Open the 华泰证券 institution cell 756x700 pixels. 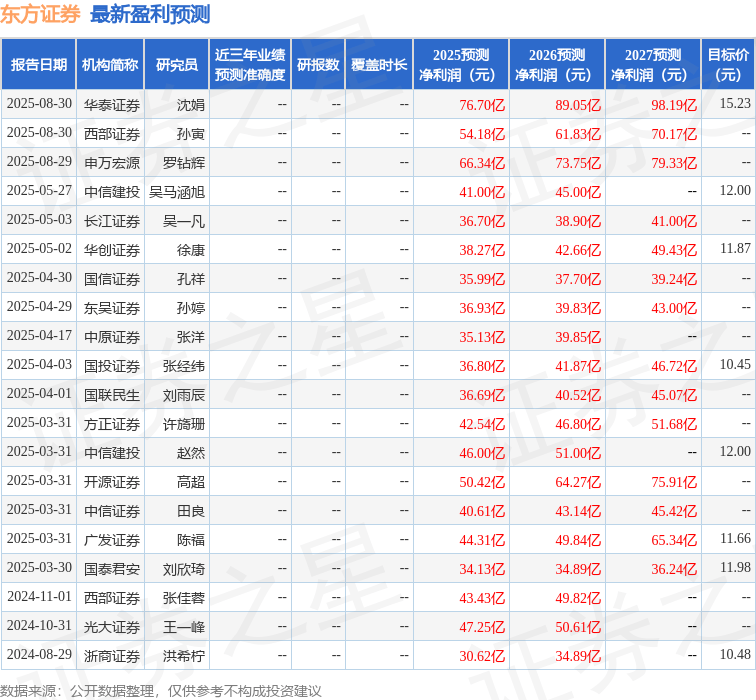112,104
